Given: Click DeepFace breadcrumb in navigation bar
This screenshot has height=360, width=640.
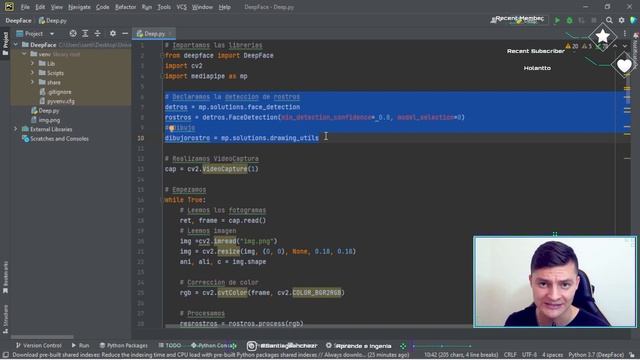Looking at the screenshot, I should [18, 20].
